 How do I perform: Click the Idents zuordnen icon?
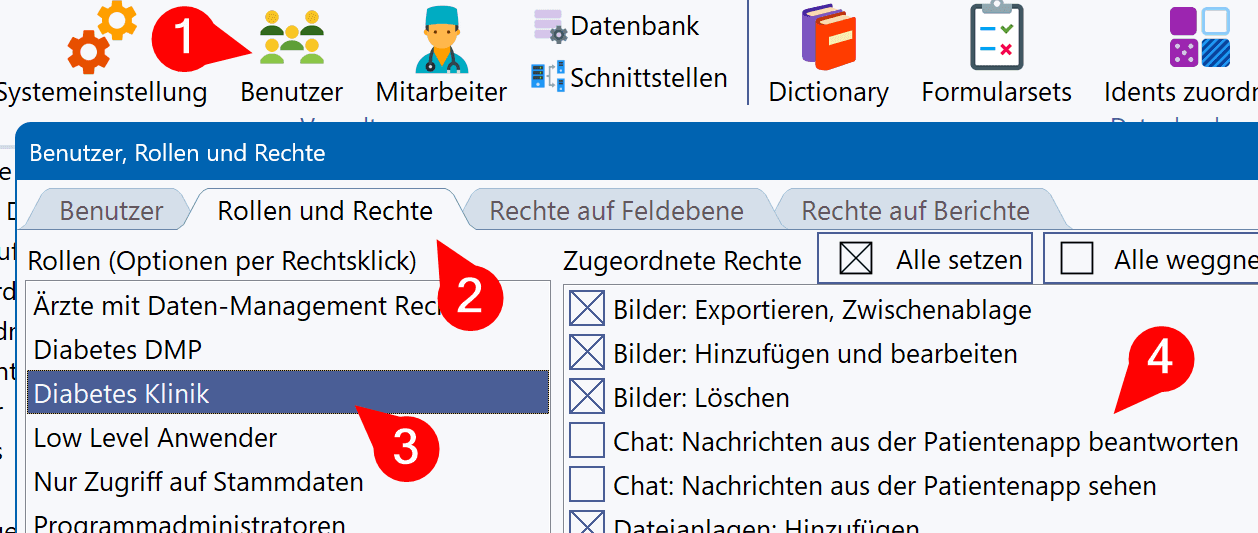click(1199, 38)
